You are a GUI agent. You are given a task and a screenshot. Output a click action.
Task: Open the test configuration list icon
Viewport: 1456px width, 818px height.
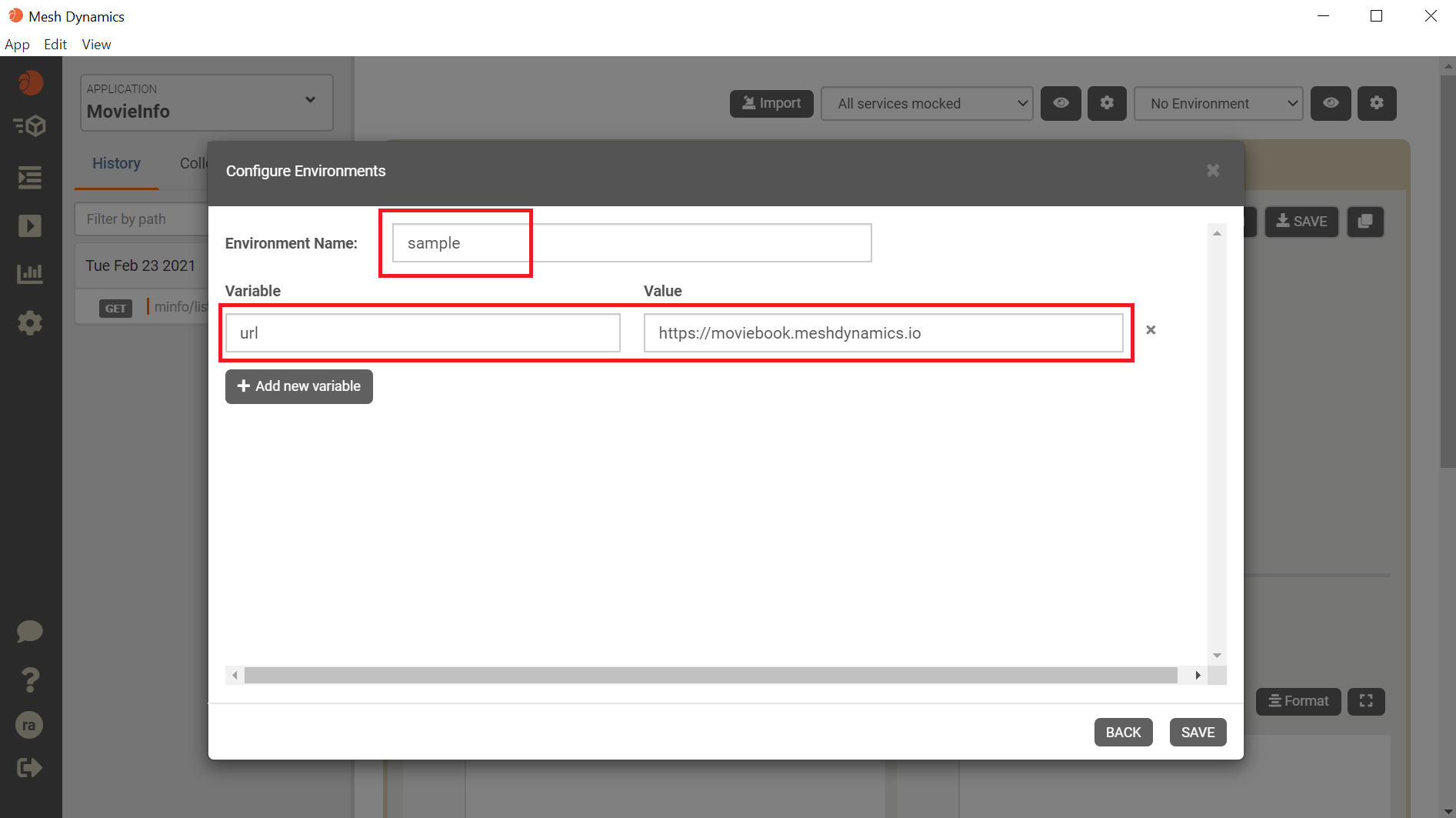pos(30,178)
